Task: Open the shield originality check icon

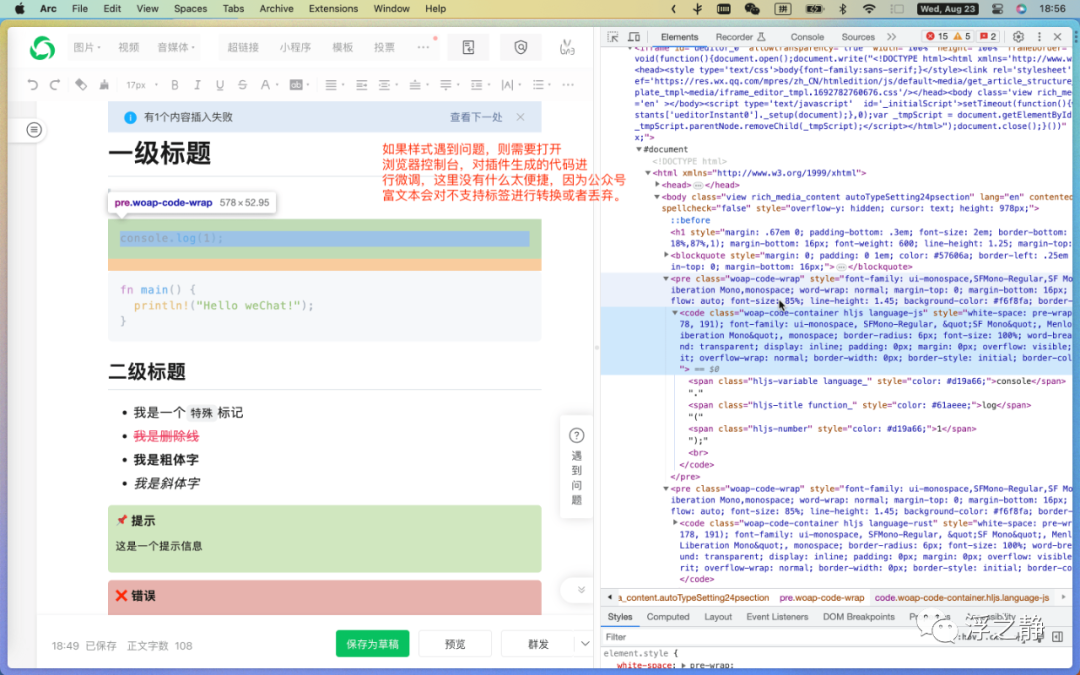Action: [521, 47]
